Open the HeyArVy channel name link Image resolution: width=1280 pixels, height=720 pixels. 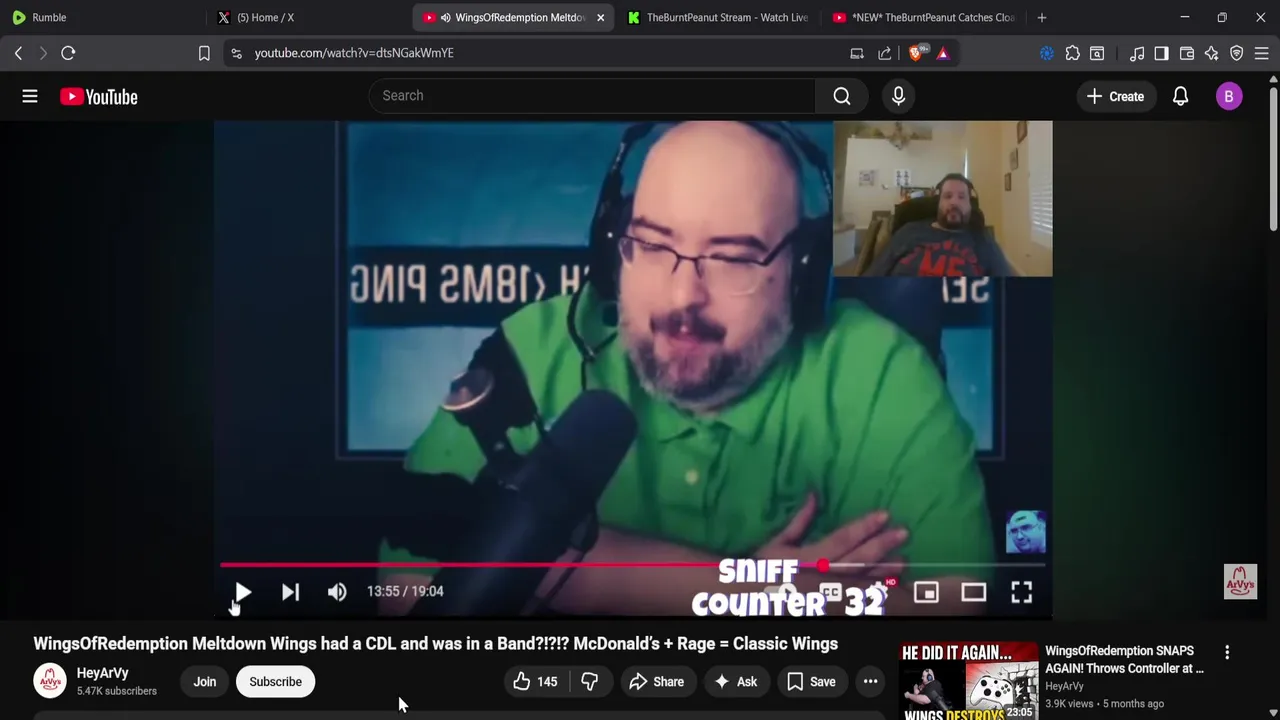click(103, 673)
